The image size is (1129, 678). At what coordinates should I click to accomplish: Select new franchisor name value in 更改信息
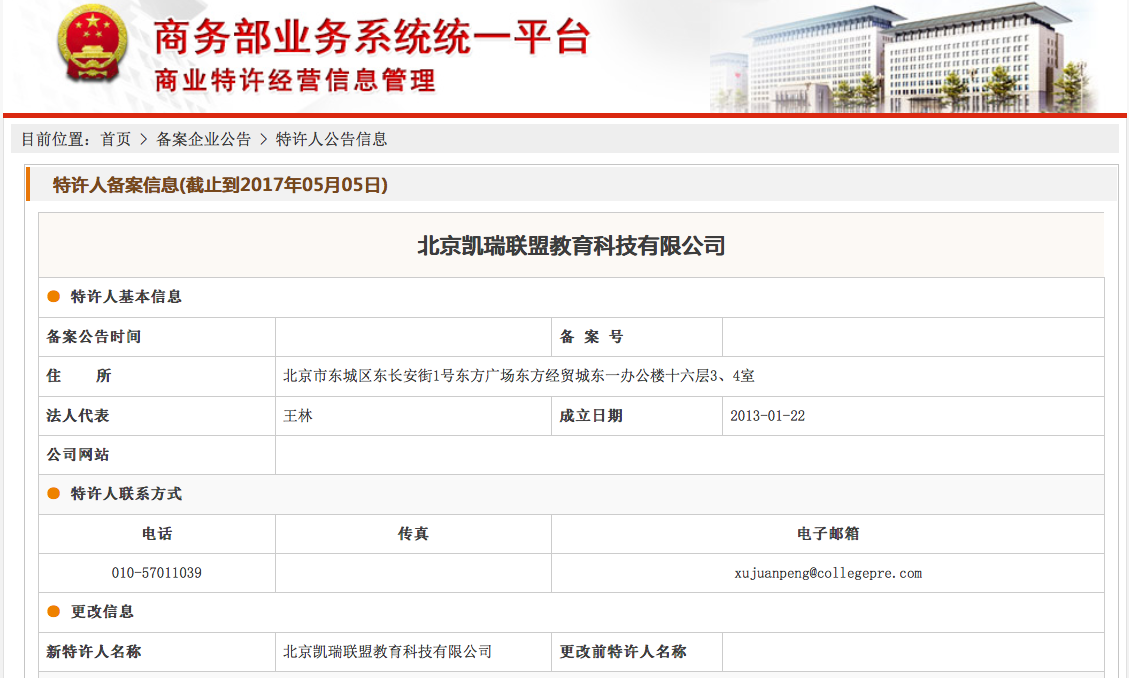coord(387,652)
